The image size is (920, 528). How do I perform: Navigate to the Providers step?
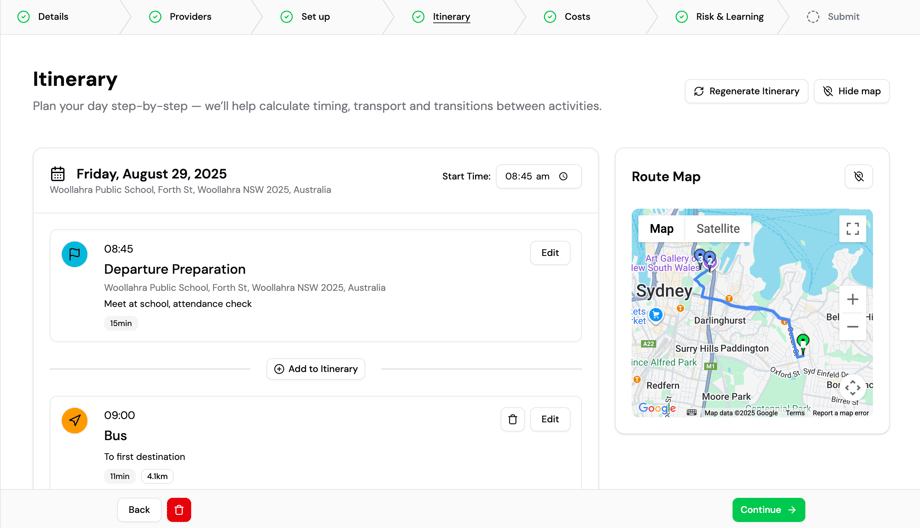[x=190, y=17]
